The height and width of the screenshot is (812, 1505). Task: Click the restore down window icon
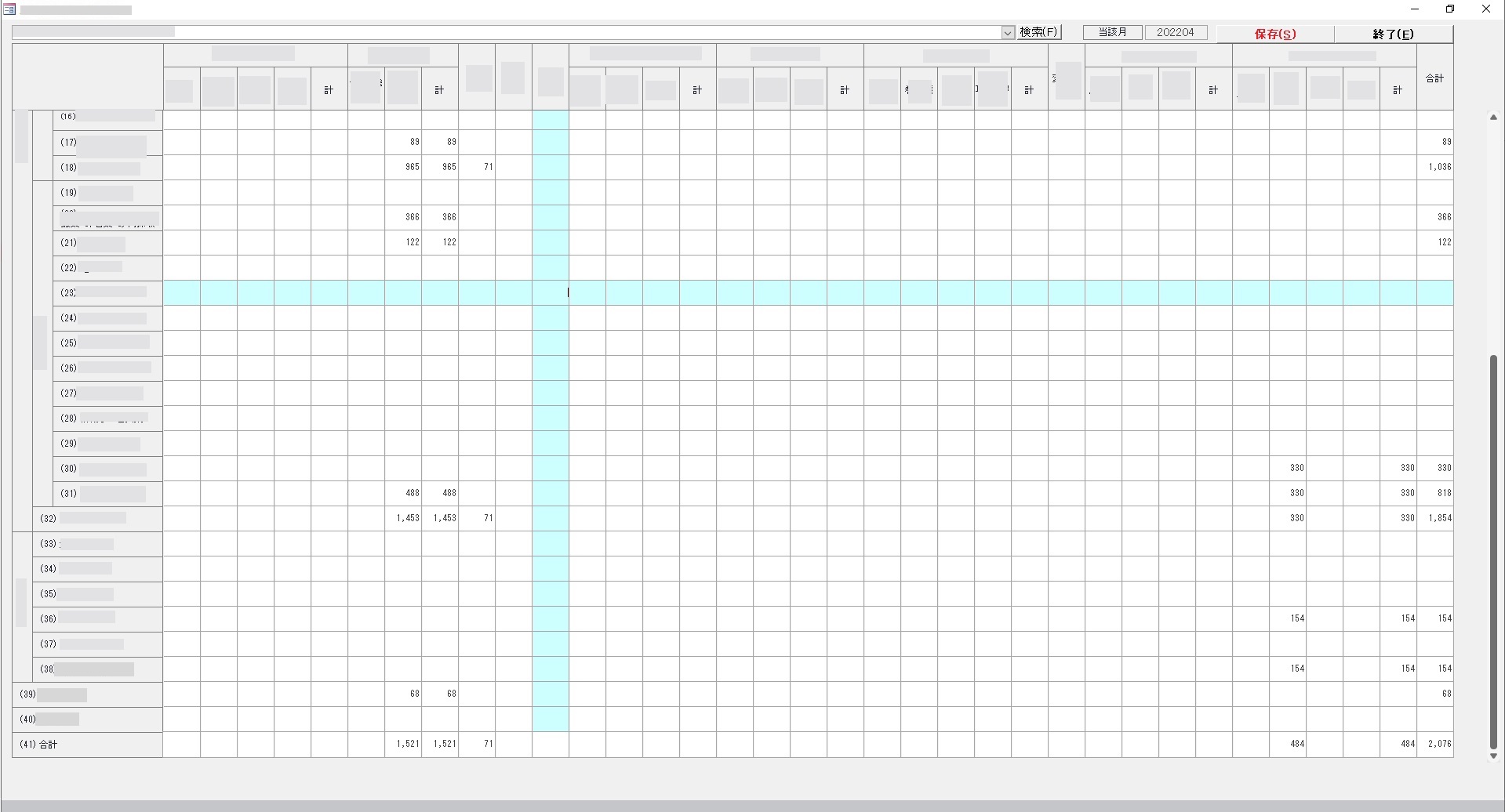click(1450, 9)
